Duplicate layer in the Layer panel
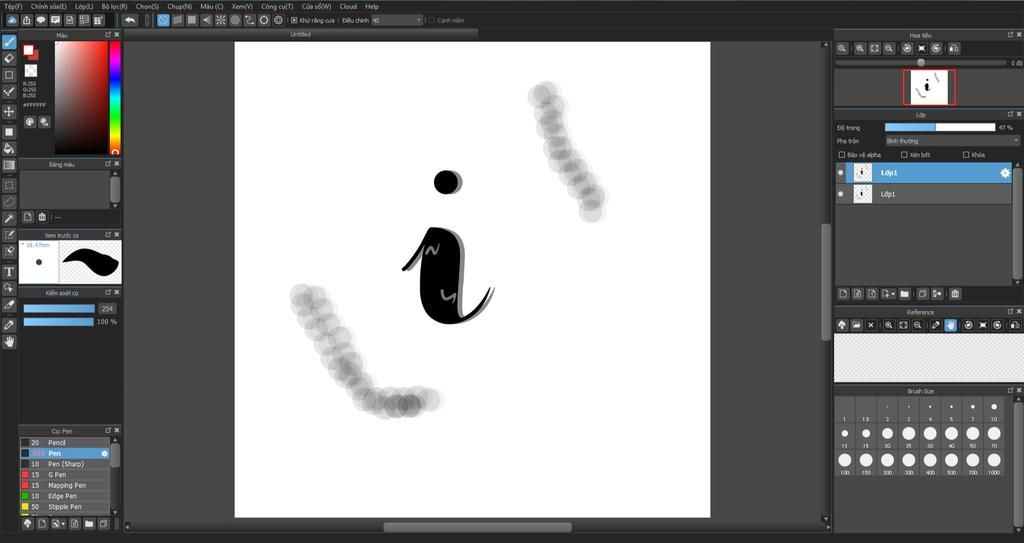Screen dimensions: 1024x543 pos(922,294)
